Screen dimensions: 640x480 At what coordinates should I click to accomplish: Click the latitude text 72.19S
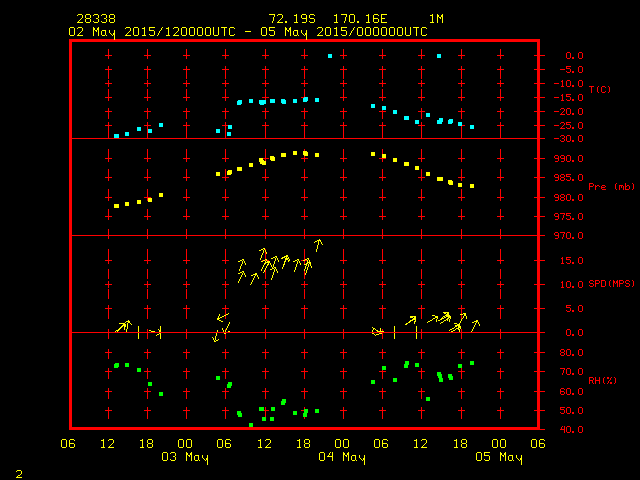coord(291,19)
